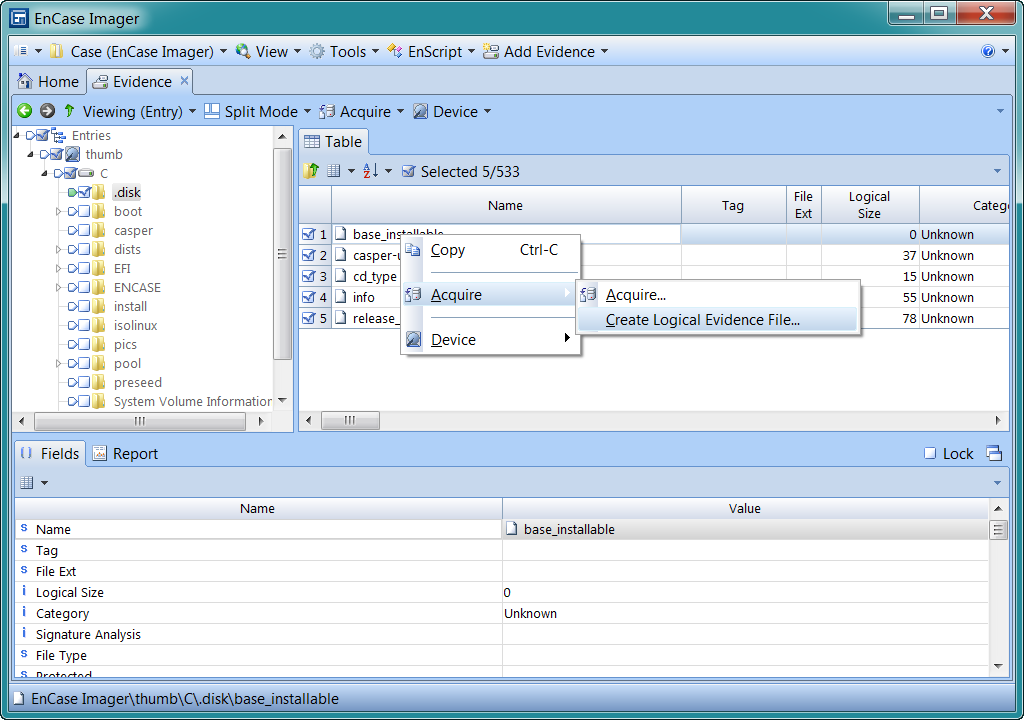The image size is (1024, 720).
Task: Click the EnCase Imager title bar icon
Action: point(20,18)
